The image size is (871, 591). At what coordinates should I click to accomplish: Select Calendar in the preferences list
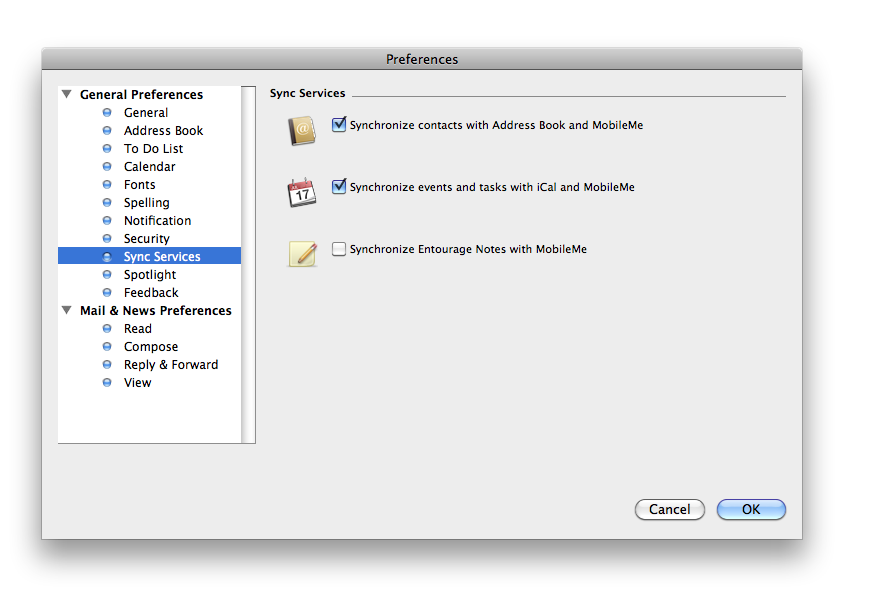tap(149, 167)
